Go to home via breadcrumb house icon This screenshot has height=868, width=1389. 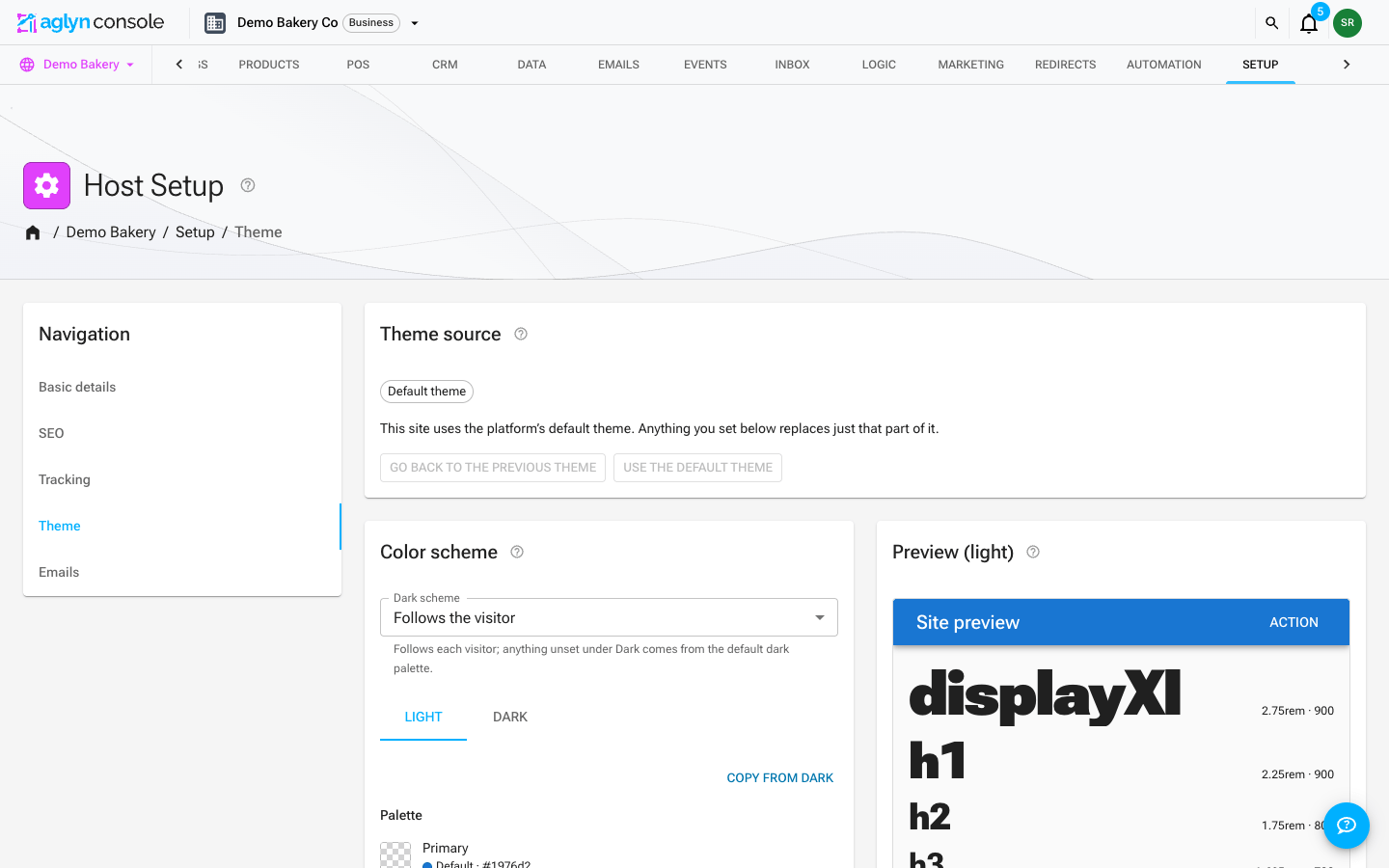[33, 232]
